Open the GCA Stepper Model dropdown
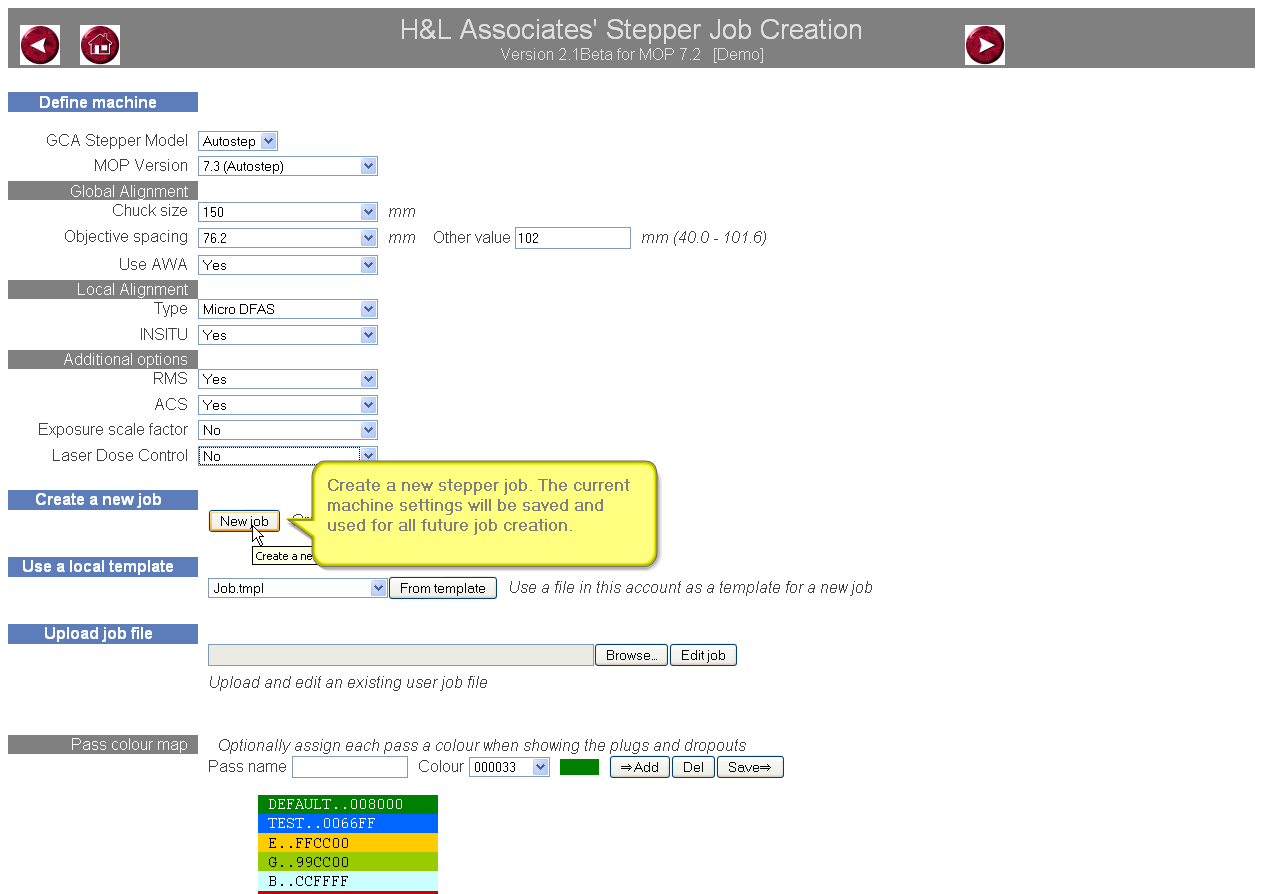 238,141
